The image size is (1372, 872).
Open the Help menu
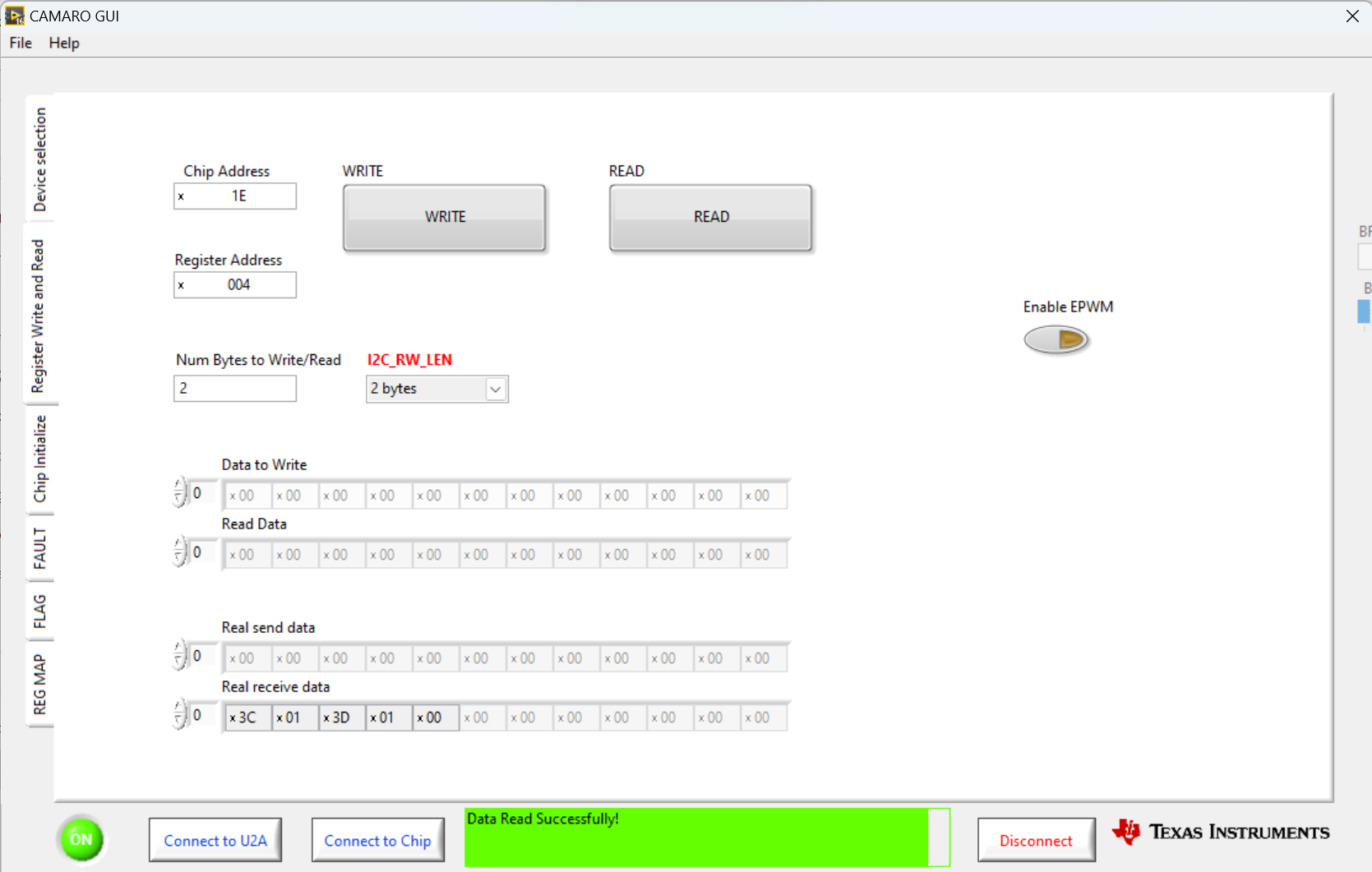tap(64, 43)
